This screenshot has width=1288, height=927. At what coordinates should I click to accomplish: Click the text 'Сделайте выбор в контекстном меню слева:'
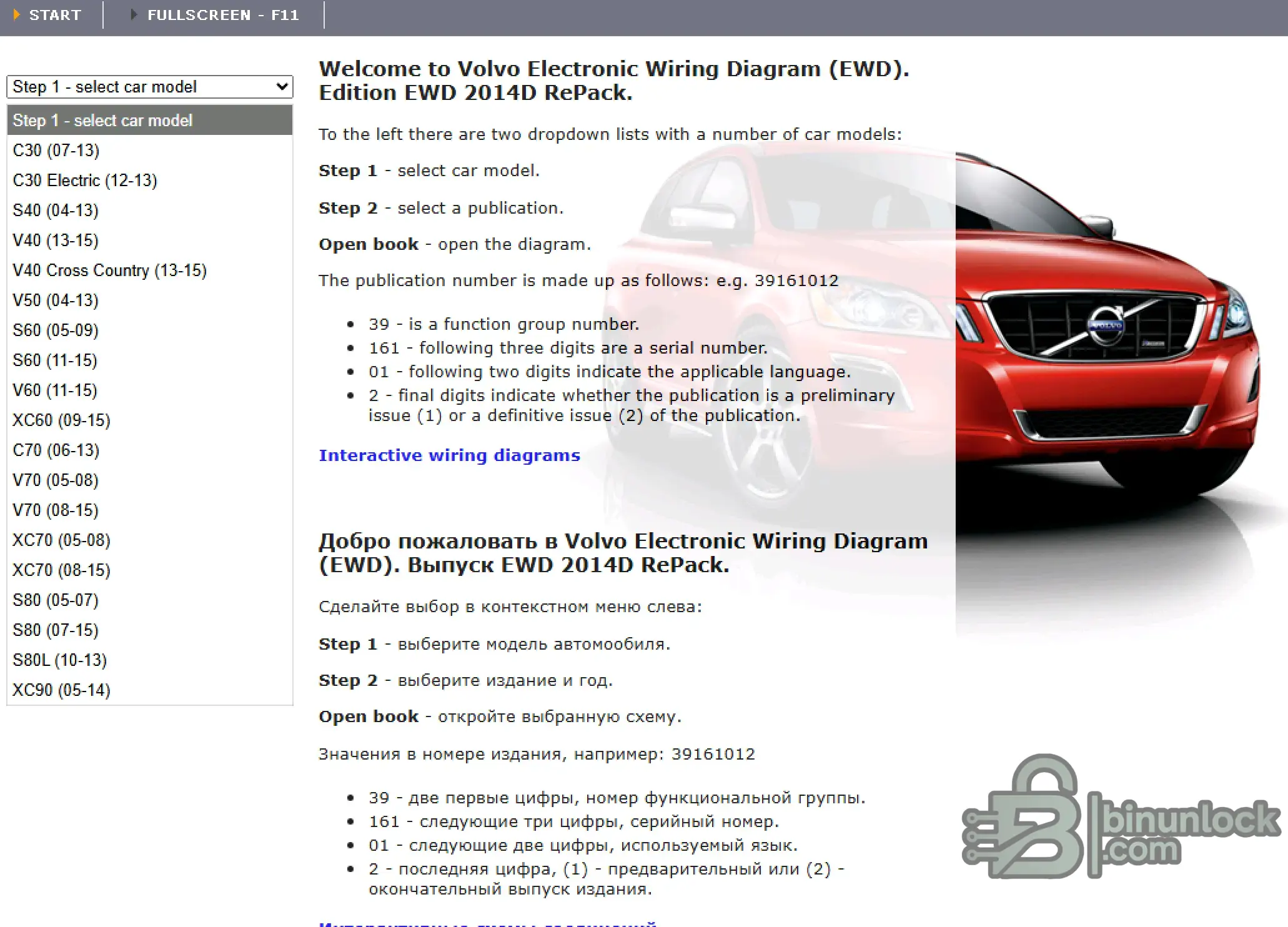coord(510,607)
